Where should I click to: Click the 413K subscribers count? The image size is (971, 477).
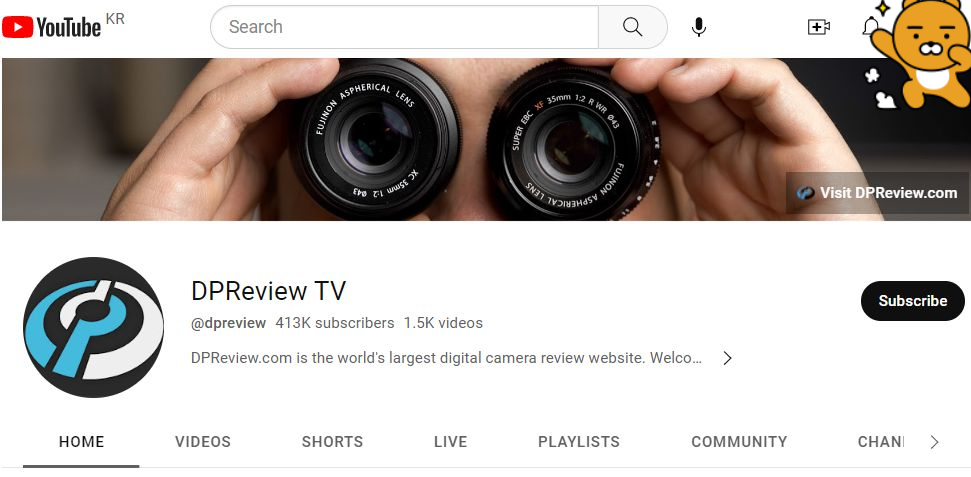pyautogui.click(x=335, y=323)
